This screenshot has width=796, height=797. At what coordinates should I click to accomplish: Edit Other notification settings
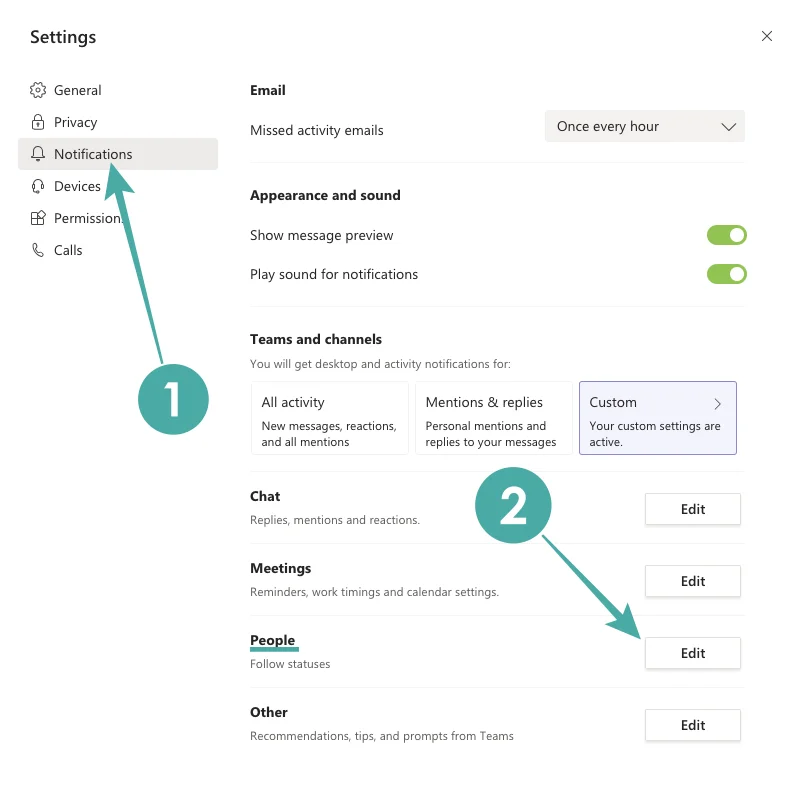pos(693,725)
